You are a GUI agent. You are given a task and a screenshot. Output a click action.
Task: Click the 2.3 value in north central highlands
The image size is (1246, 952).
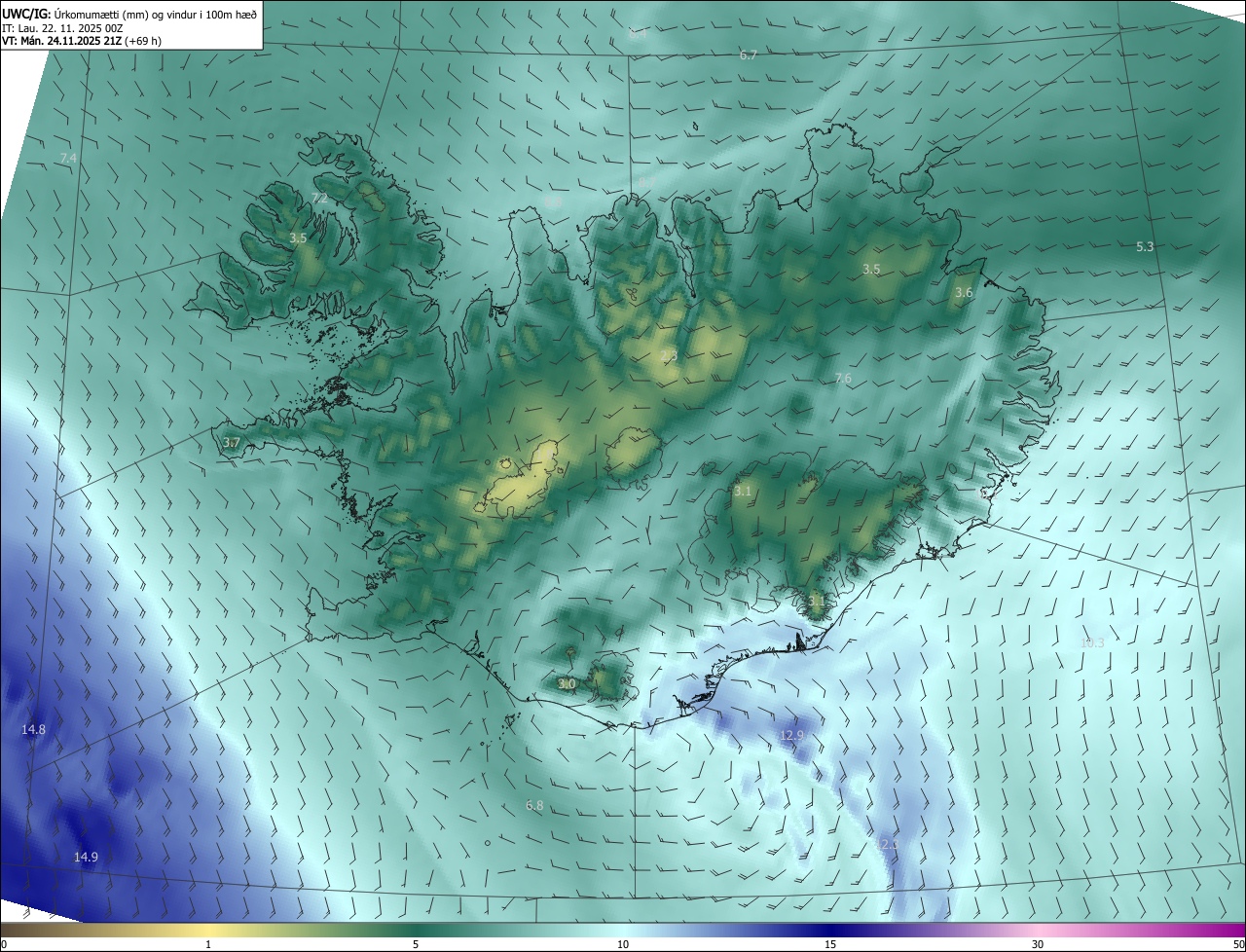click(669, 356)
